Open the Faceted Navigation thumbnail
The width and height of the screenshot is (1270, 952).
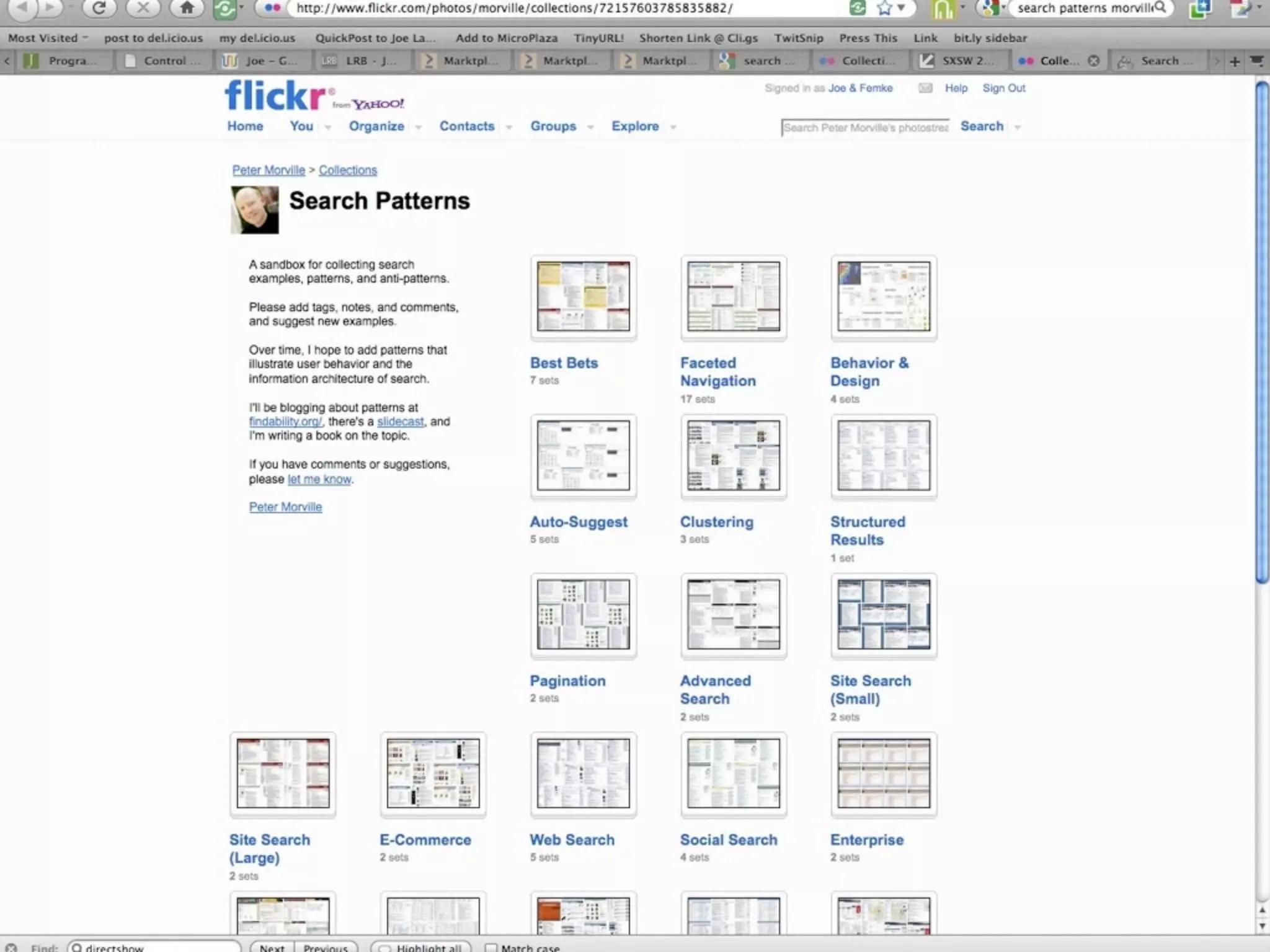pyautogui.click(x=734, y=297)
